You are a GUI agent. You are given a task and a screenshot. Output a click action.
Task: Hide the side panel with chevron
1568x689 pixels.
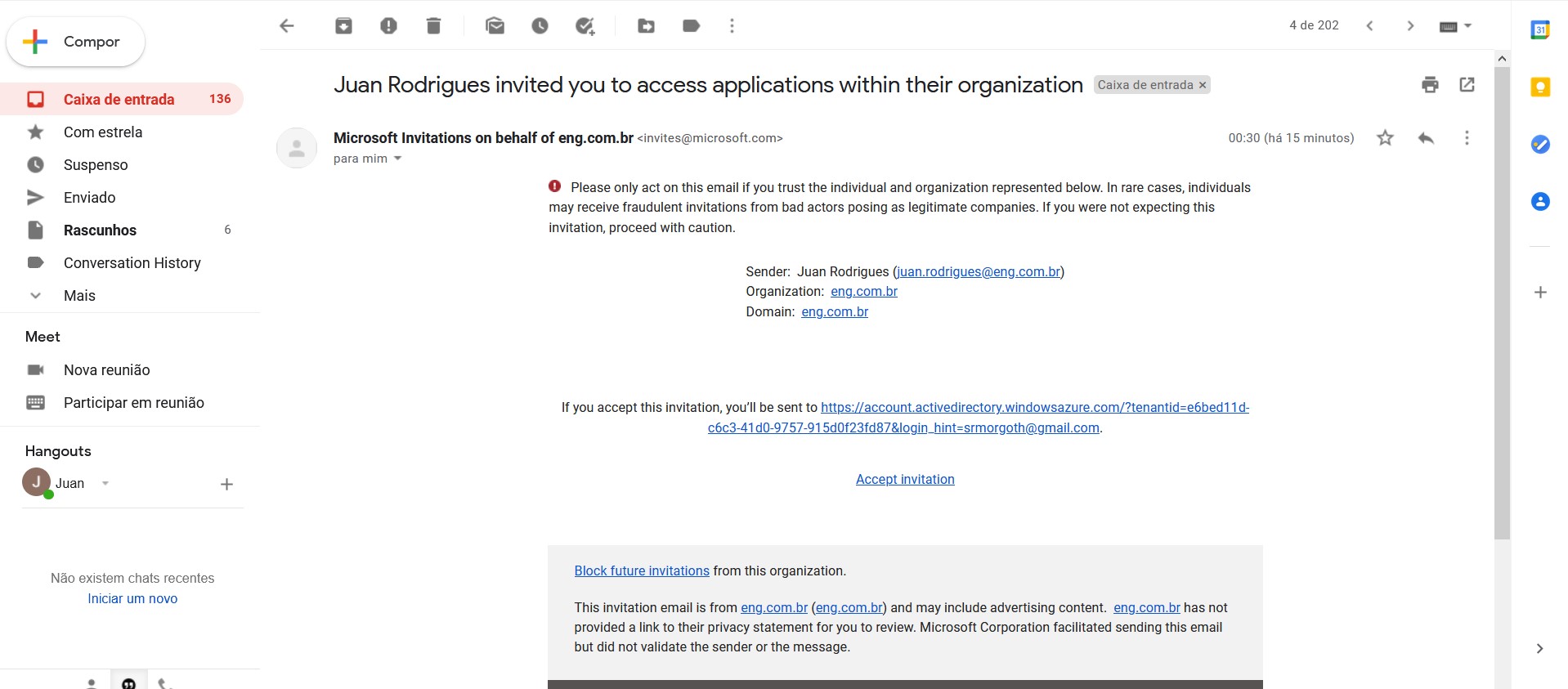(1540, 648)
